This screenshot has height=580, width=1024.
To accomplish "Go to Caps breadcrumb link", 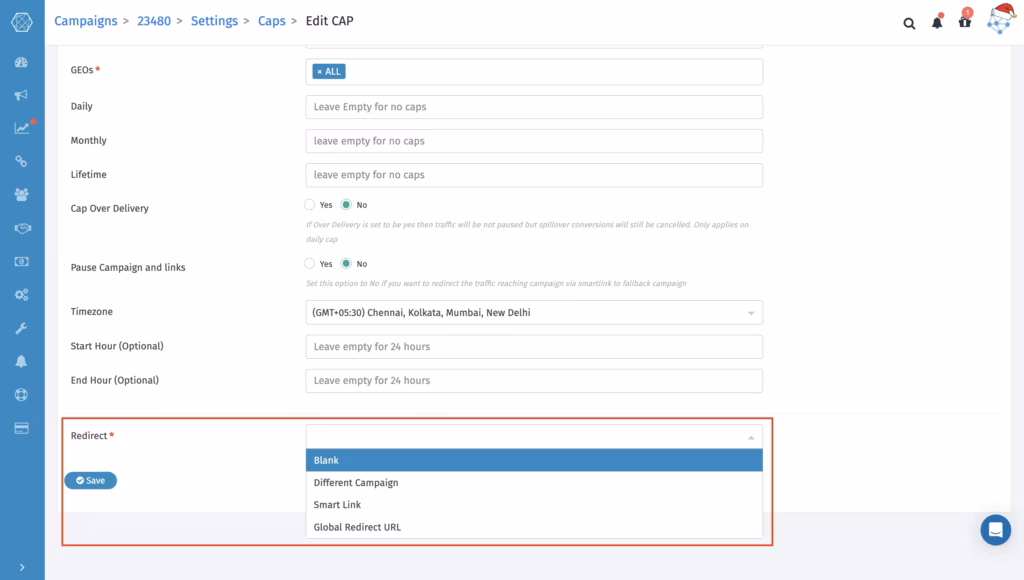I will point(272,21).
